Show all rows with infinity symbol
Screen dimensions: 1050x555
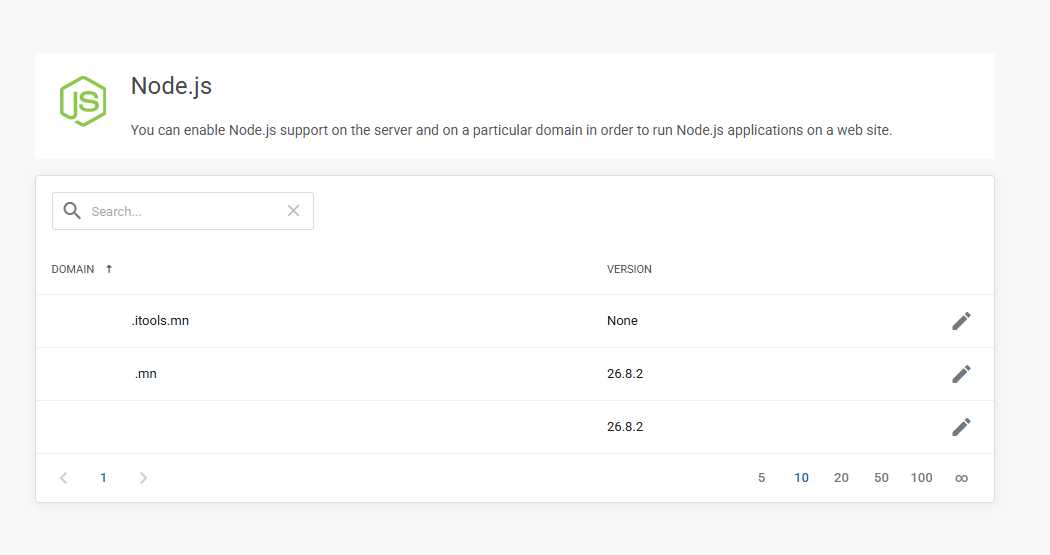click(x=961, y=478)
